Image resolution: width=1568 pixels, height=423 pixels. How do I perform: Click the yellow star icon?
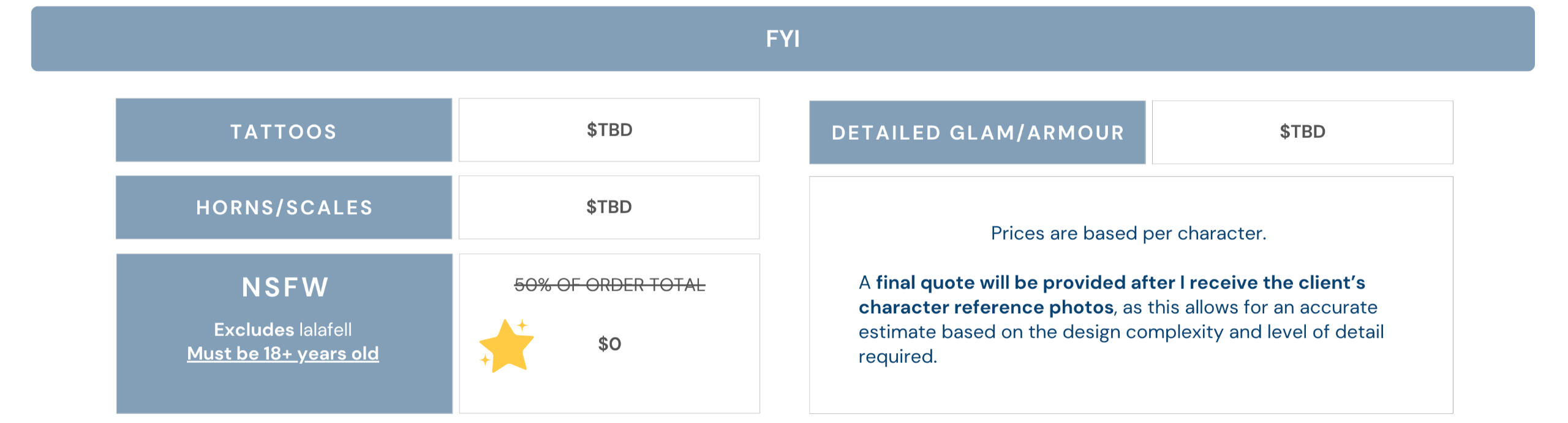(x=507, y=345)
